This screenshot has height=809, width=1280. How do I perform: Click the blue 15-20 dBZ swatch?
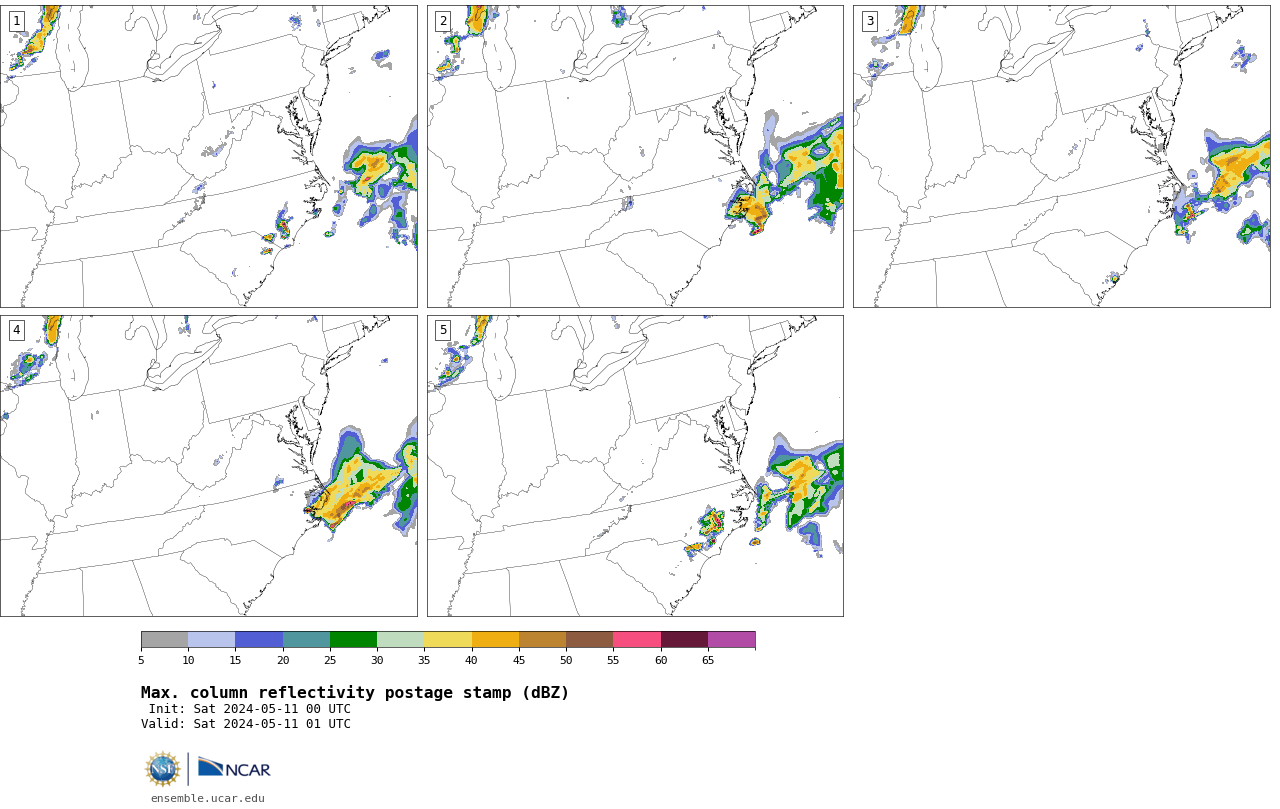(x=259, y=640)
